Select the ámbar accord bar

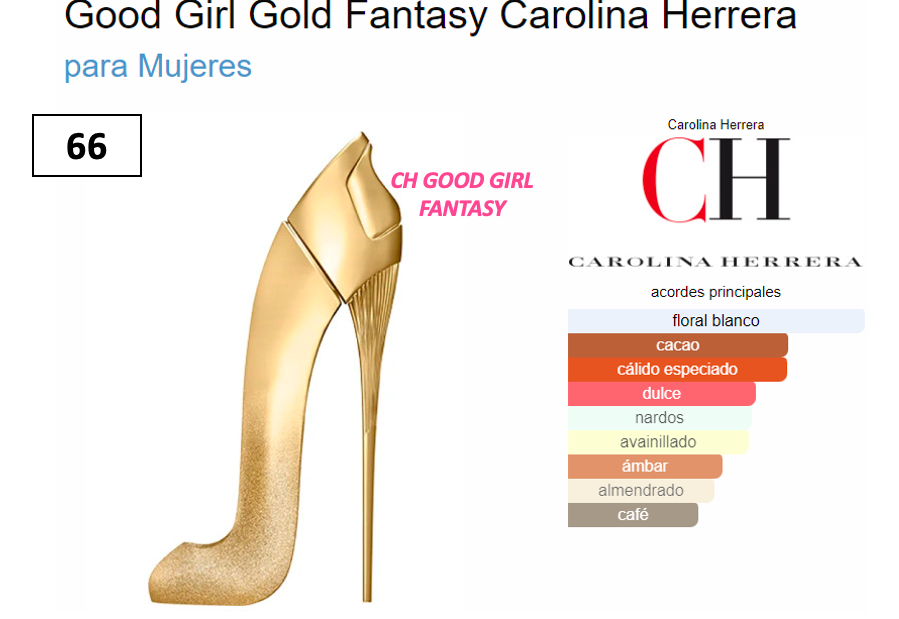pos(645,467)
